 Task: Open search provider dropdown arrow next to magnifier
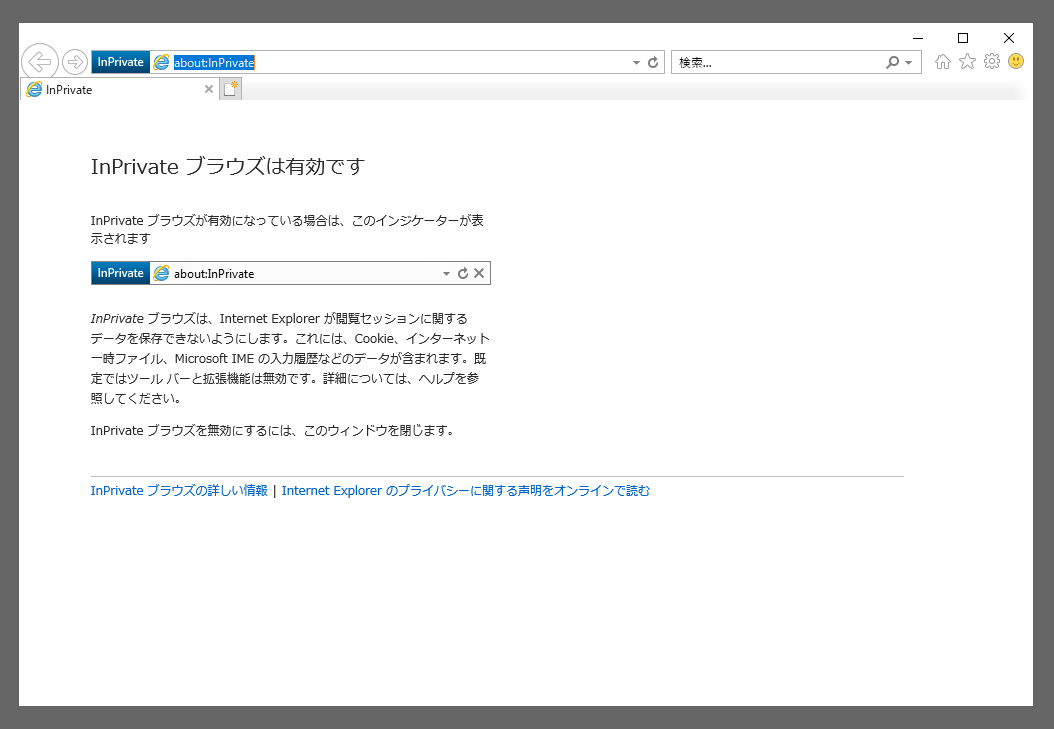coord(909,62)
